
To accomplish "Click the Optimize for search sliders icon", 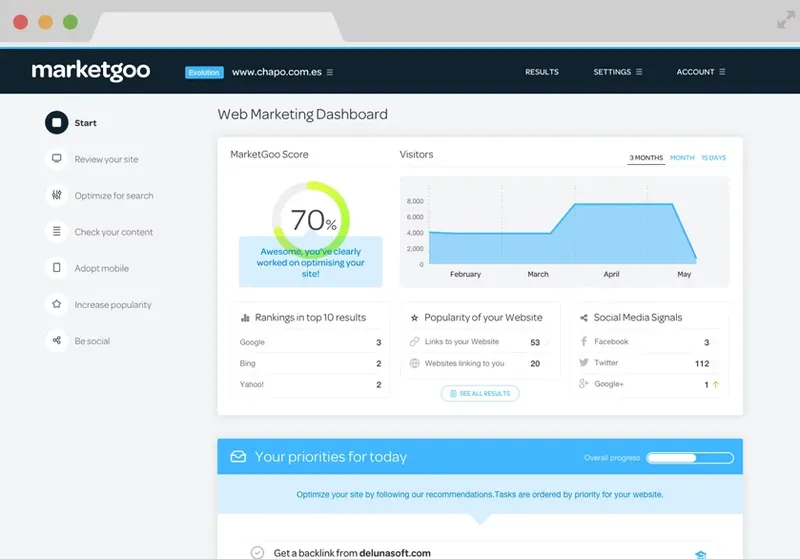I will point(57,195).
